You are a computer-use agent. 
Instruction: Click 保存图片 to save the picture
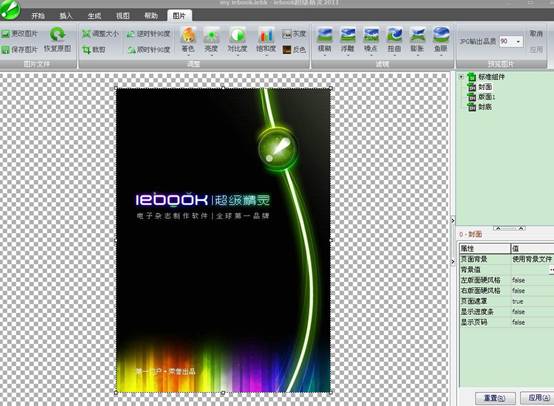[19, 49]
